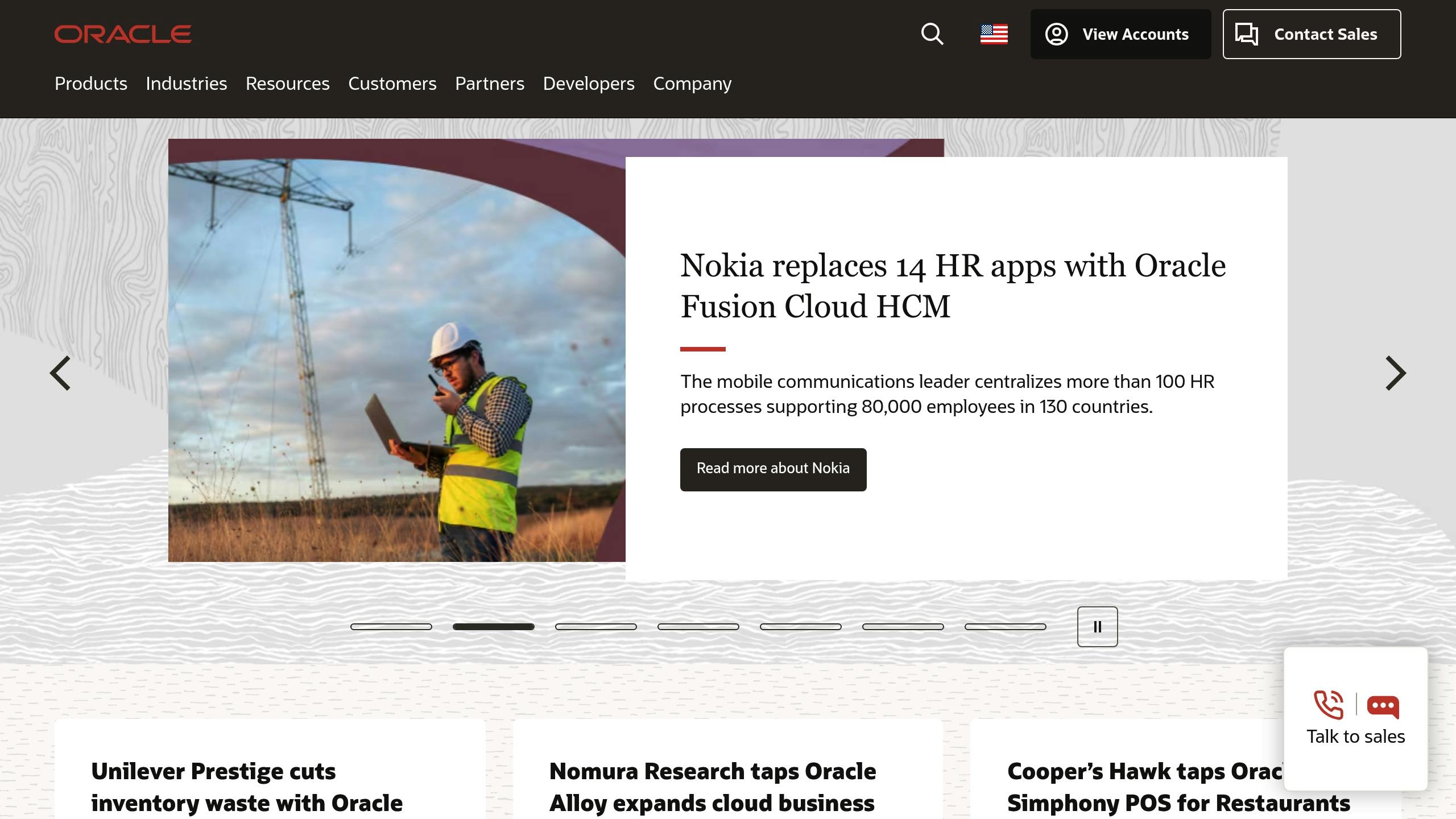The width and height of the screenshot is (1456, 819).
Task: Expand the Products menu
Action: [91, 84]
